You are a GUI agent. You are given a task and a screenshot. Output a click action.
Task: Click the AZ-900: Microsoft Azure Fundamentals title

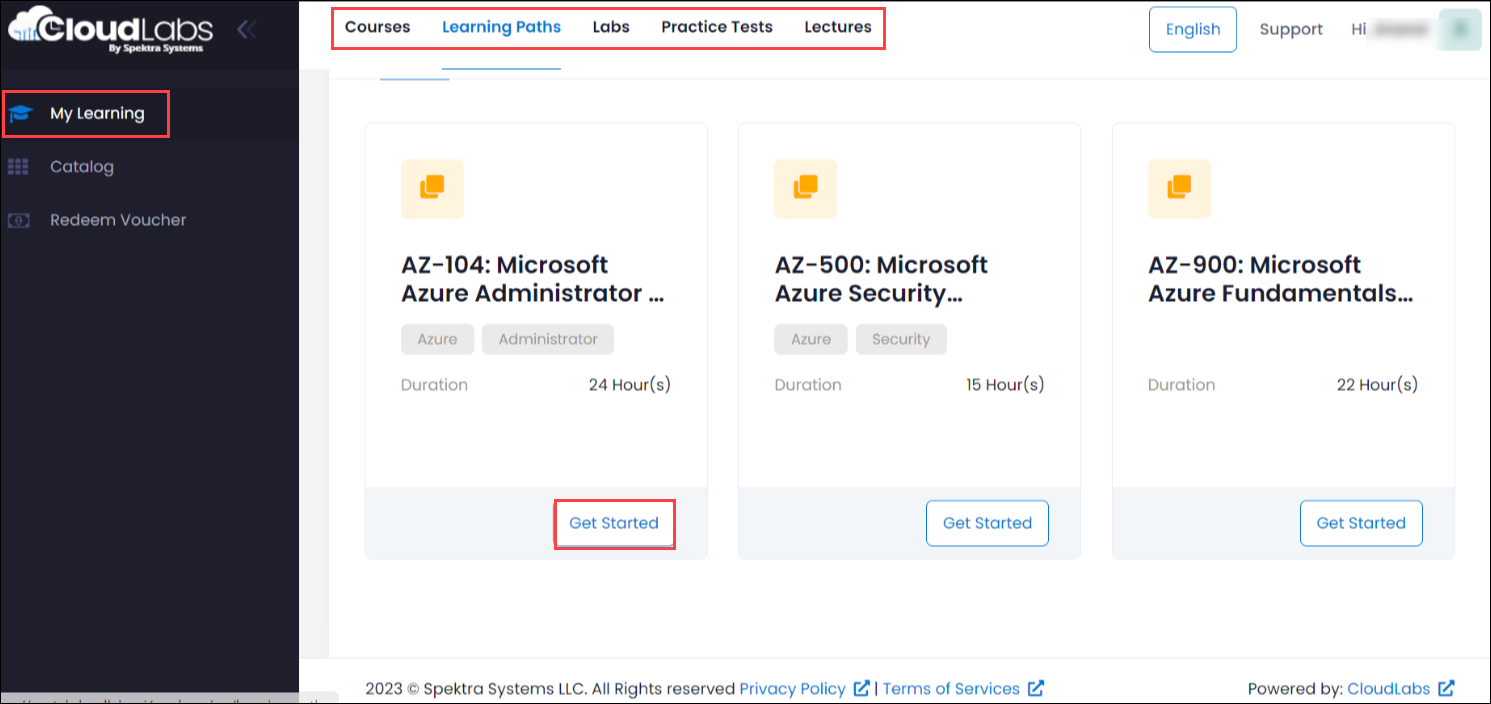pyautogui.click(x=1280, y=279)
